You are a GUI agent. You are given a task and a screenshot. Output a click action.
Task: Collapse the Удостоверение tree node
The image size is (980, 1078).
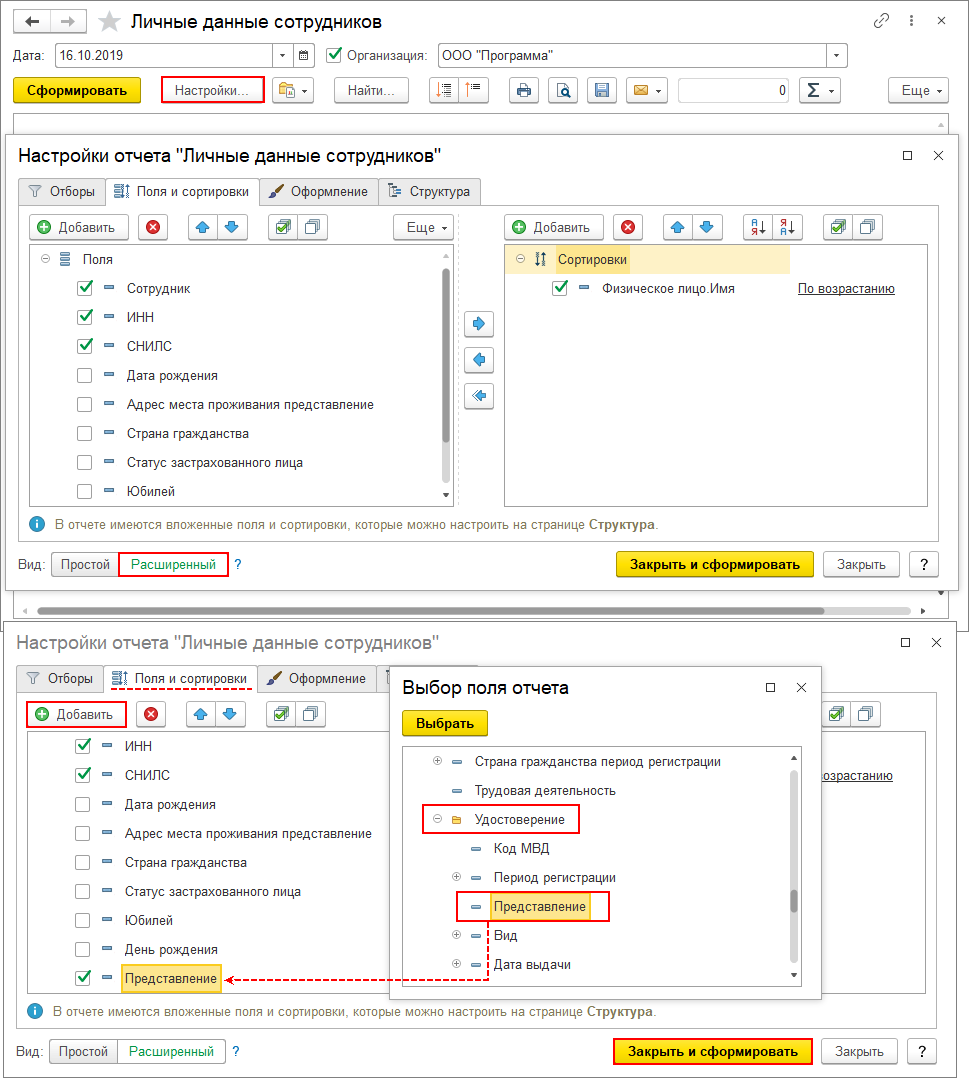click(x=437, y=820)
